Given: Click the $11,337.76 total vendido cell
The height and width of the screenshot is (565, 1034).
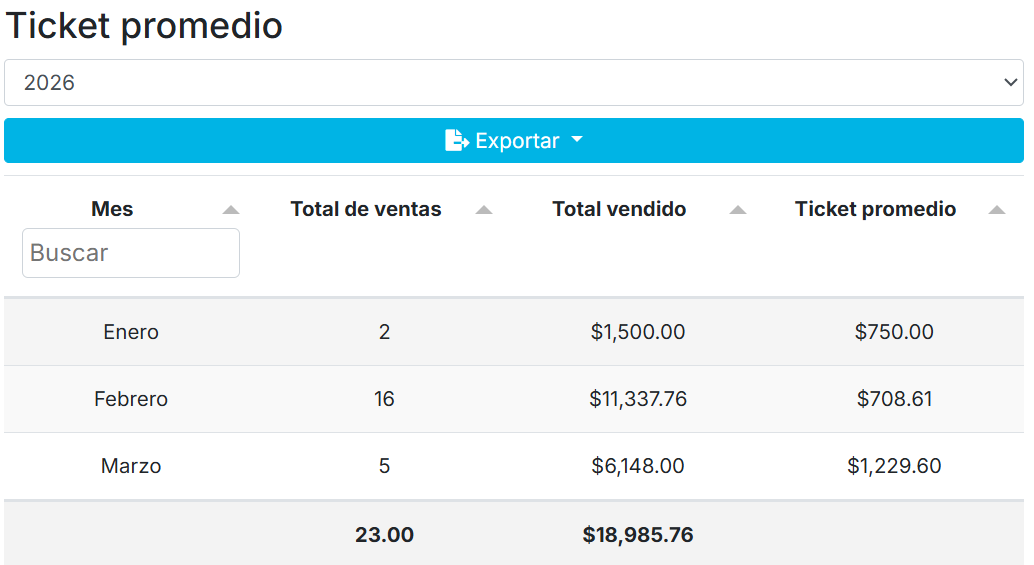Looking at the screenshot, I should tap(638, 399).
